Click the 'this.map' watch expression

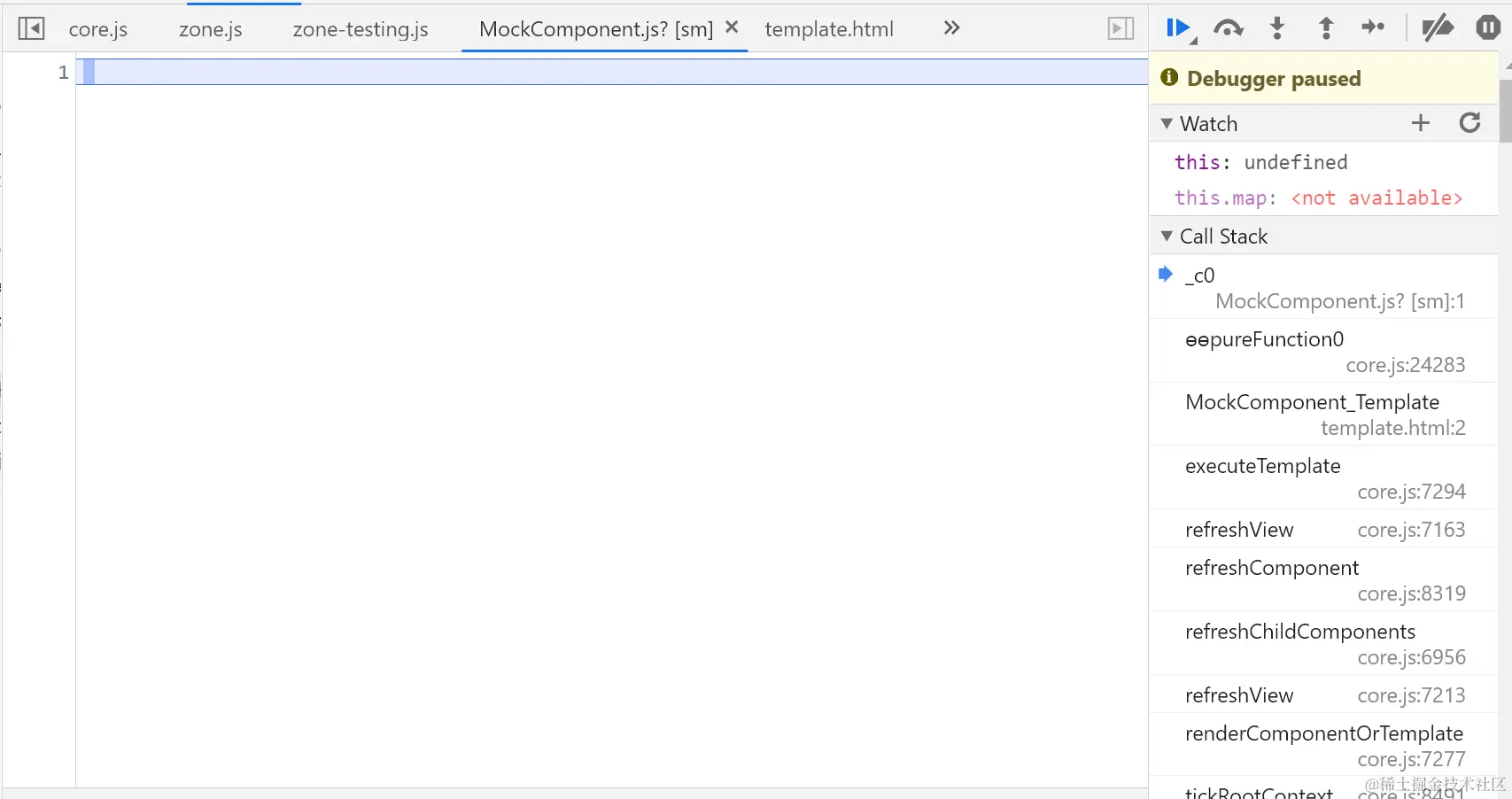pos(1318,198)
